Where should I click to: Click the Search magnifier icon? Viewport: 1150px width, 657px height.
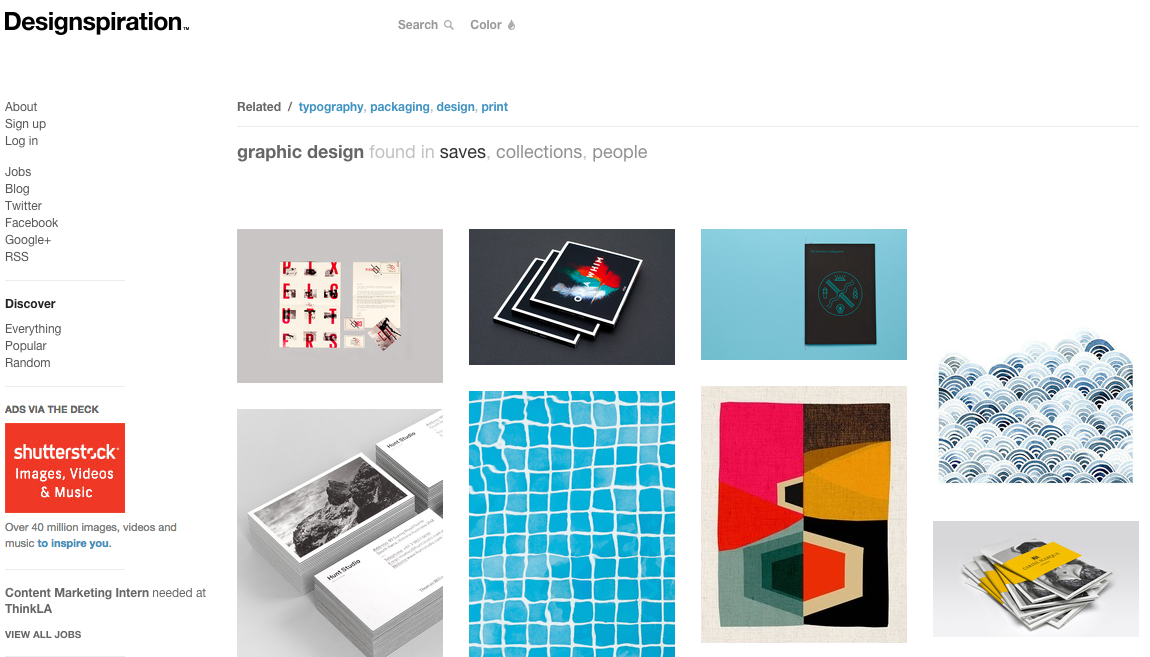point(449,25)
